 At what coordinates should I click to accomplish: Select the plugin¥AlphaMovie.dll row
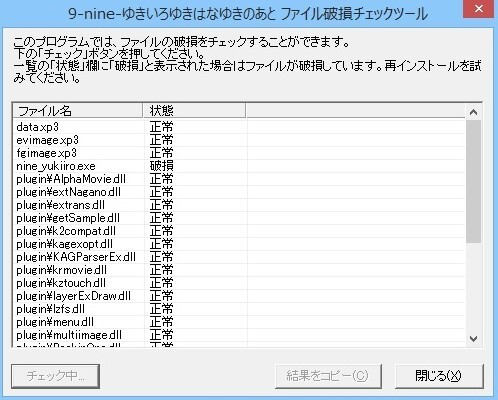239,179
